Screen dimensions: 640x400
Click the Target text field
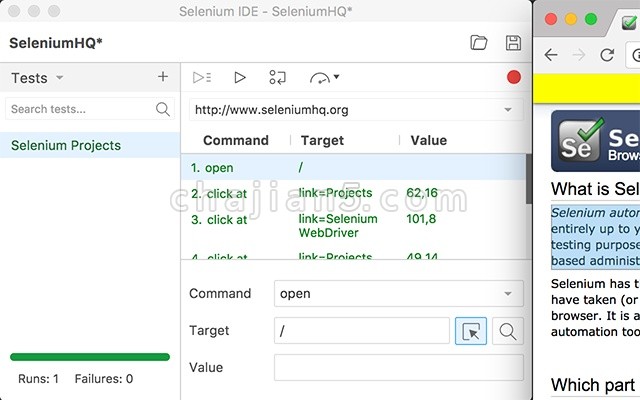click(362, 331)
